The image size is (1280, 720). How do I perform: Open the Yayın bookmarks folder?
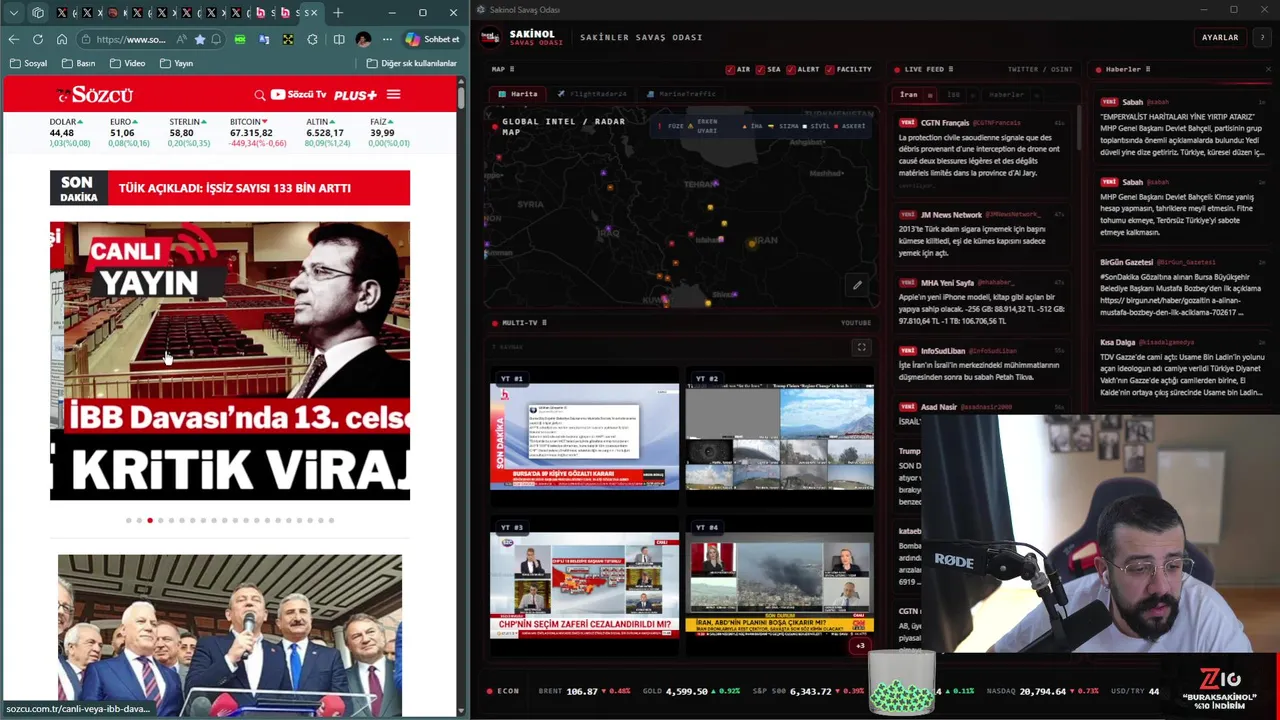[176, 63]
